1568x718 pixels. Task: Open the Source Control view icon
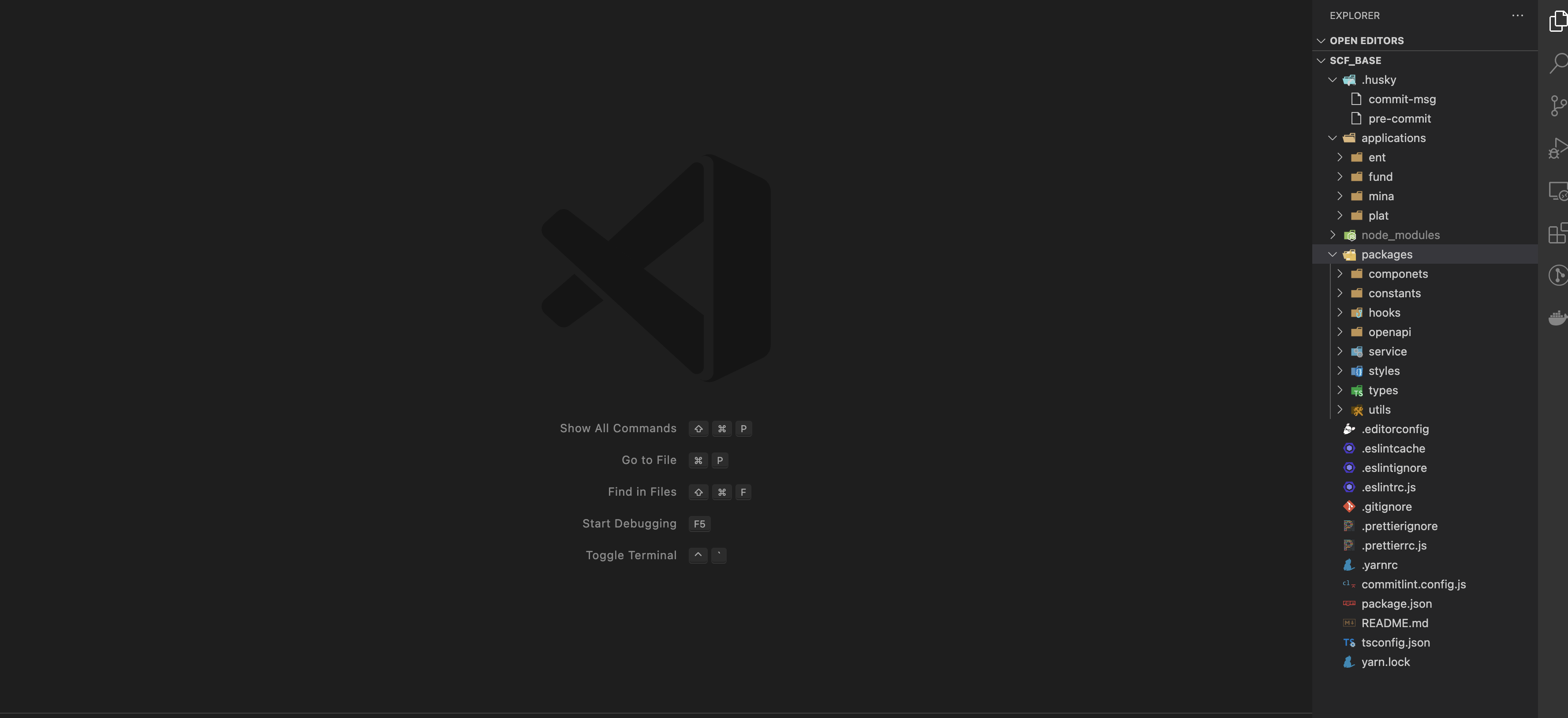(x=1558, y=105)
